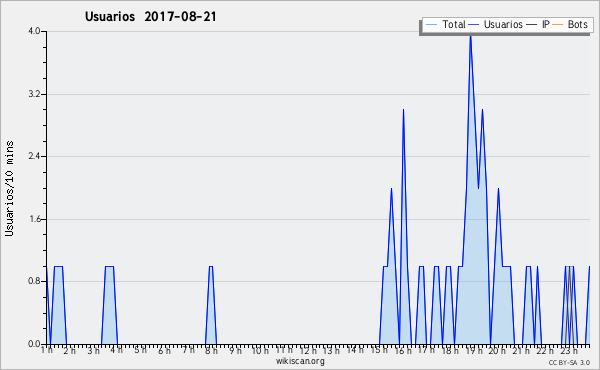Click the light blue Total legend line

431,25
